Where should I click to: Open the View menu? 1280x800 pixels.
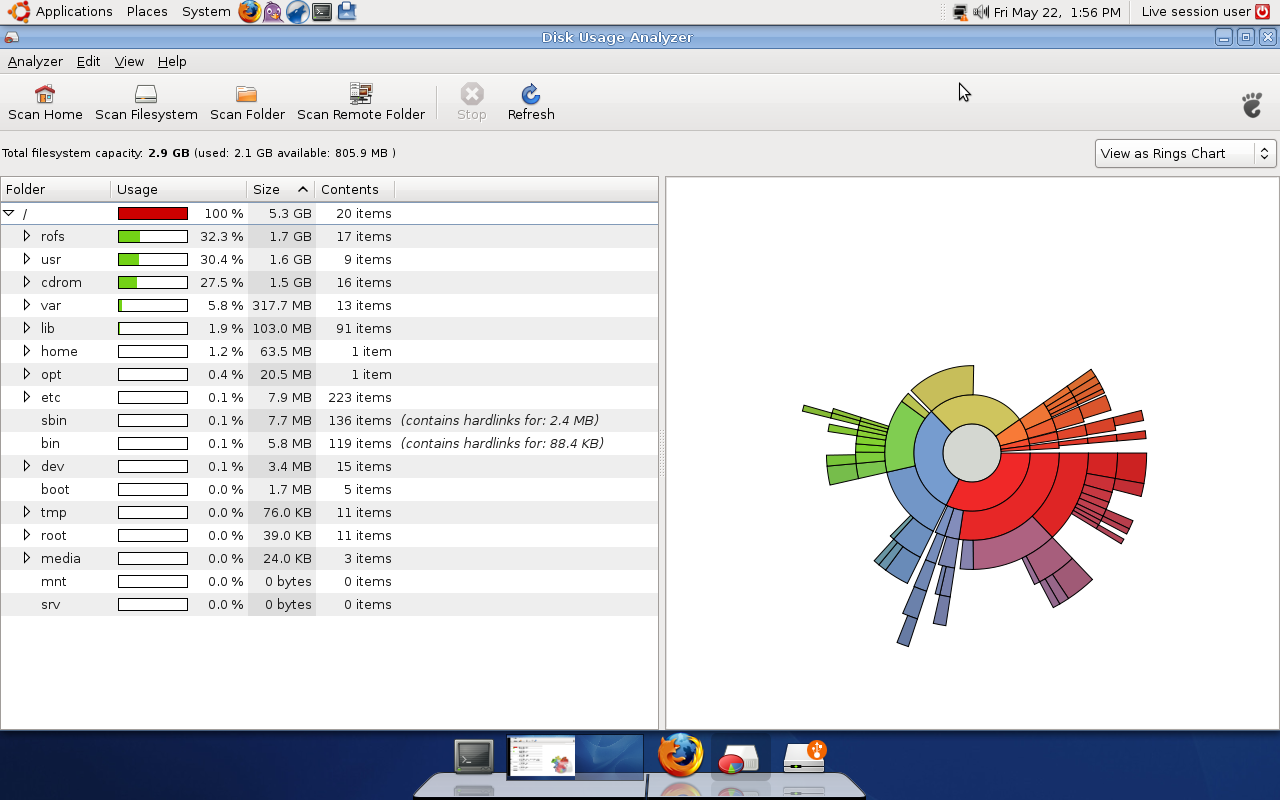point(129,61)
